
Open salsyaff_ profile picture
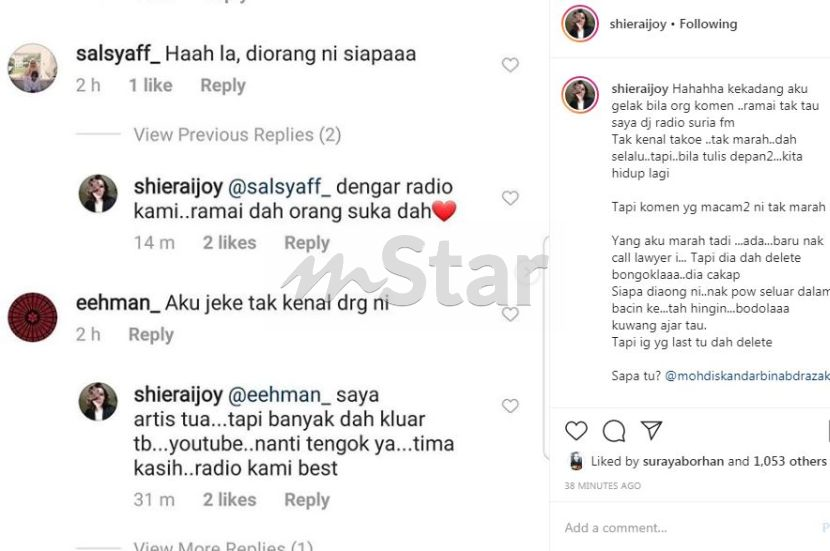pyautogui.click(x=32, y=68)
